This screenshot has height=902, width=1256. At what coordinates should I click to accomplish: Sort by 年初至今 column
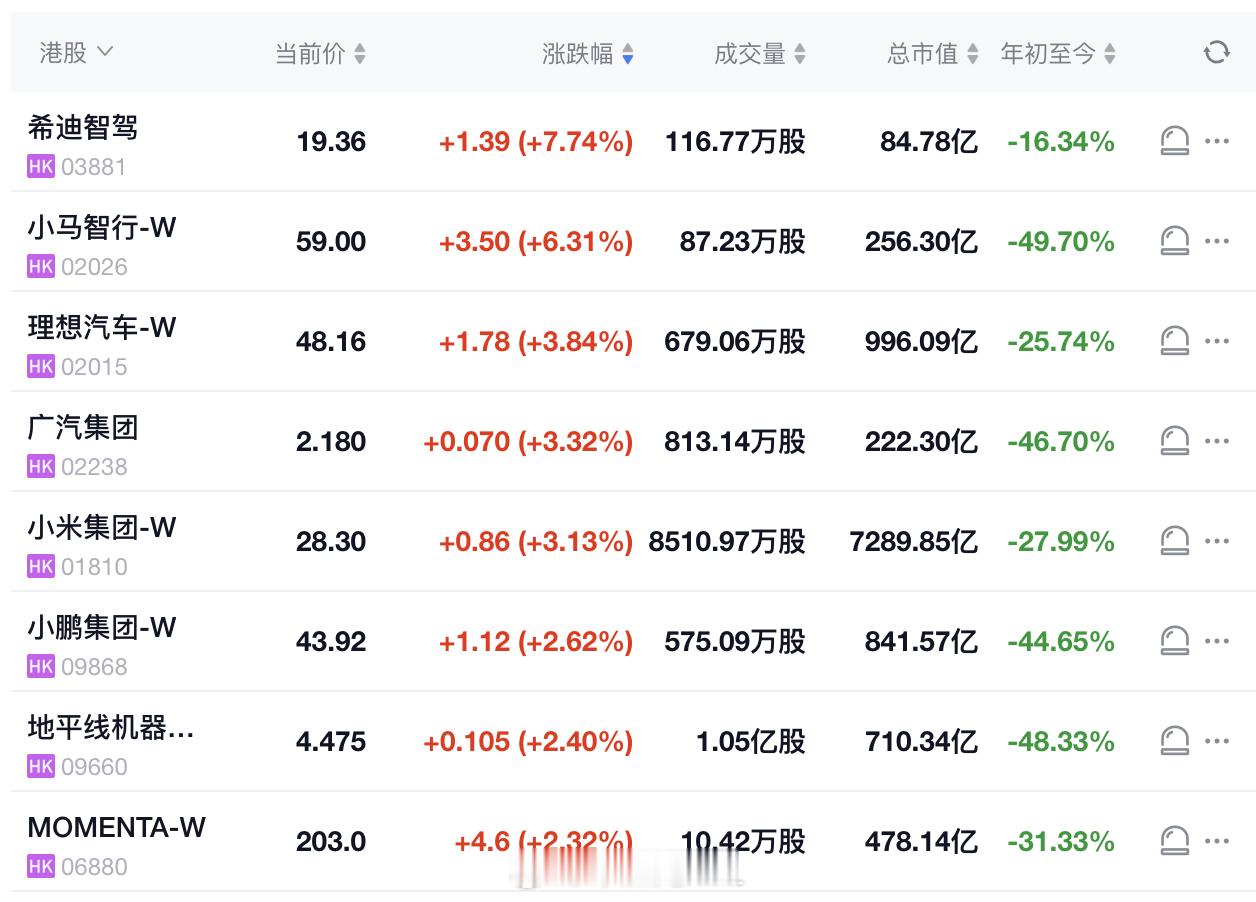pos(1059,53)
